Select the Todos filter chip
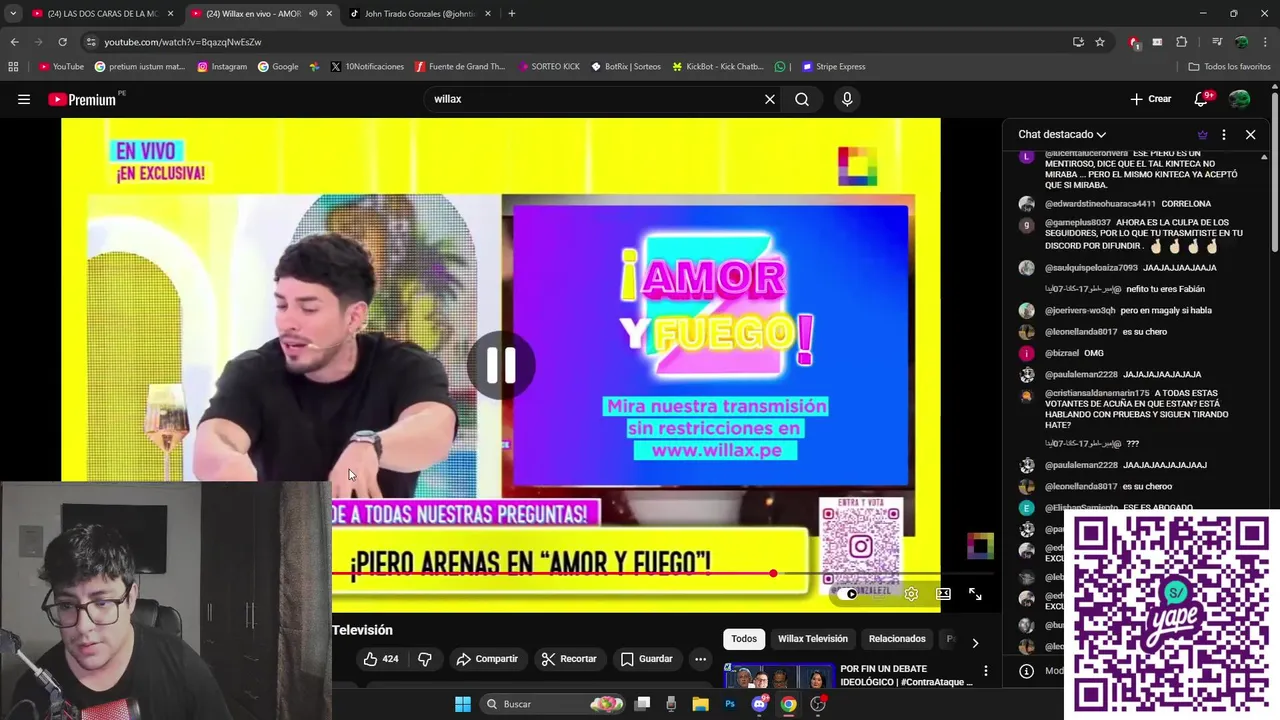This screenshot has height=720, width=1280. [x=744, y=639]
